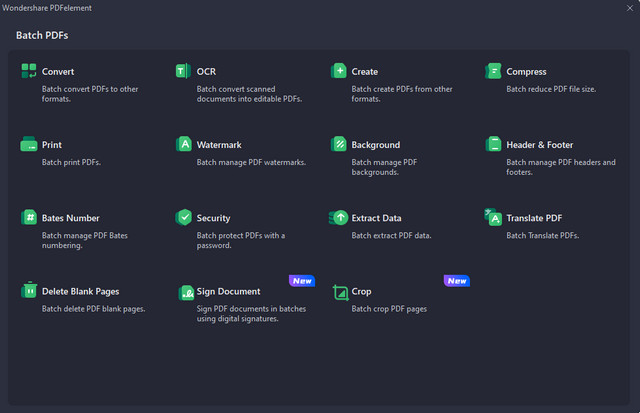Viewport: 640px width, 413px height.
Task: Open the Crop tool icon
Action: click(340, 292)
